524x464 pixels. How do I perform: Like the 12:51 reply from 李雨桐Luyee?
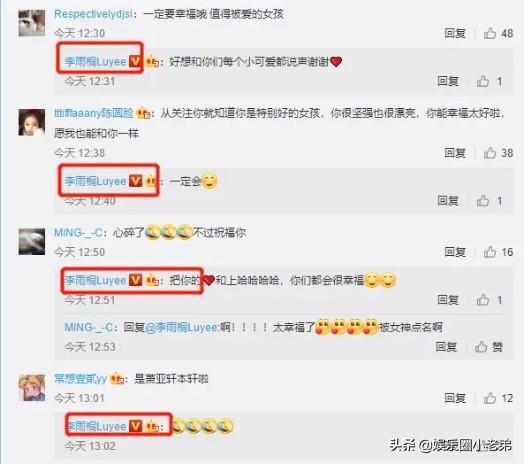483,300
